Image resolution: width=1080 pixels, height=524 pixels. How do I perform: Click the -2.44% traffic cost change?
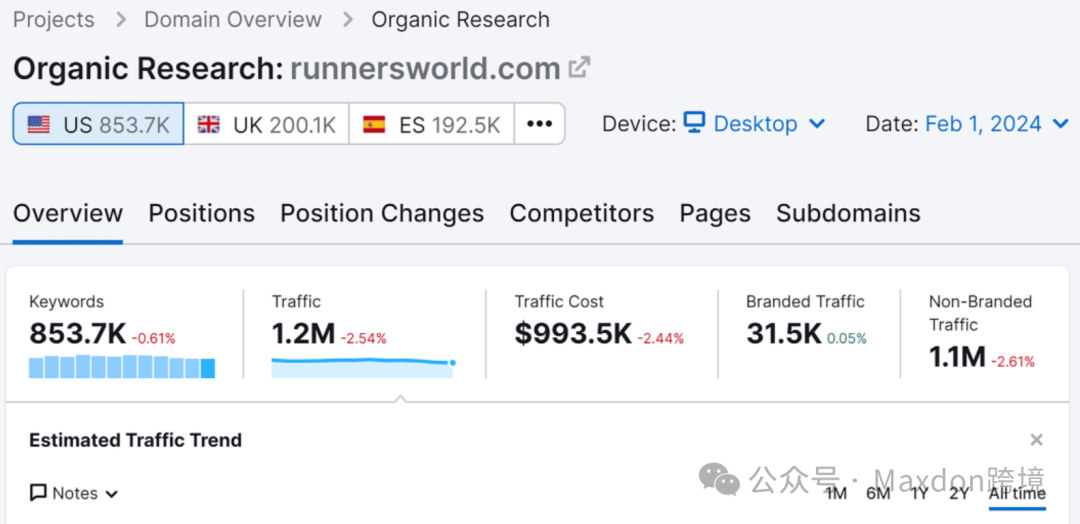661,339
